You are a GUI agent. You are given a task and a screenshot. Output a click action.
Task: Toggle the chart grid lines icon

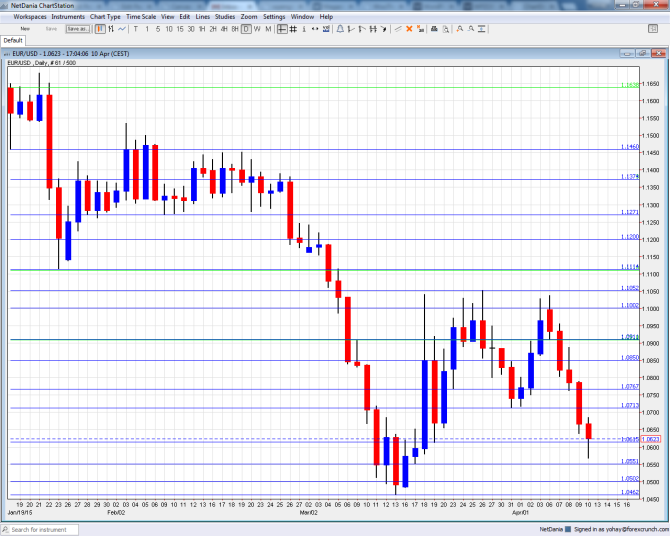click(x=293, y=29)
